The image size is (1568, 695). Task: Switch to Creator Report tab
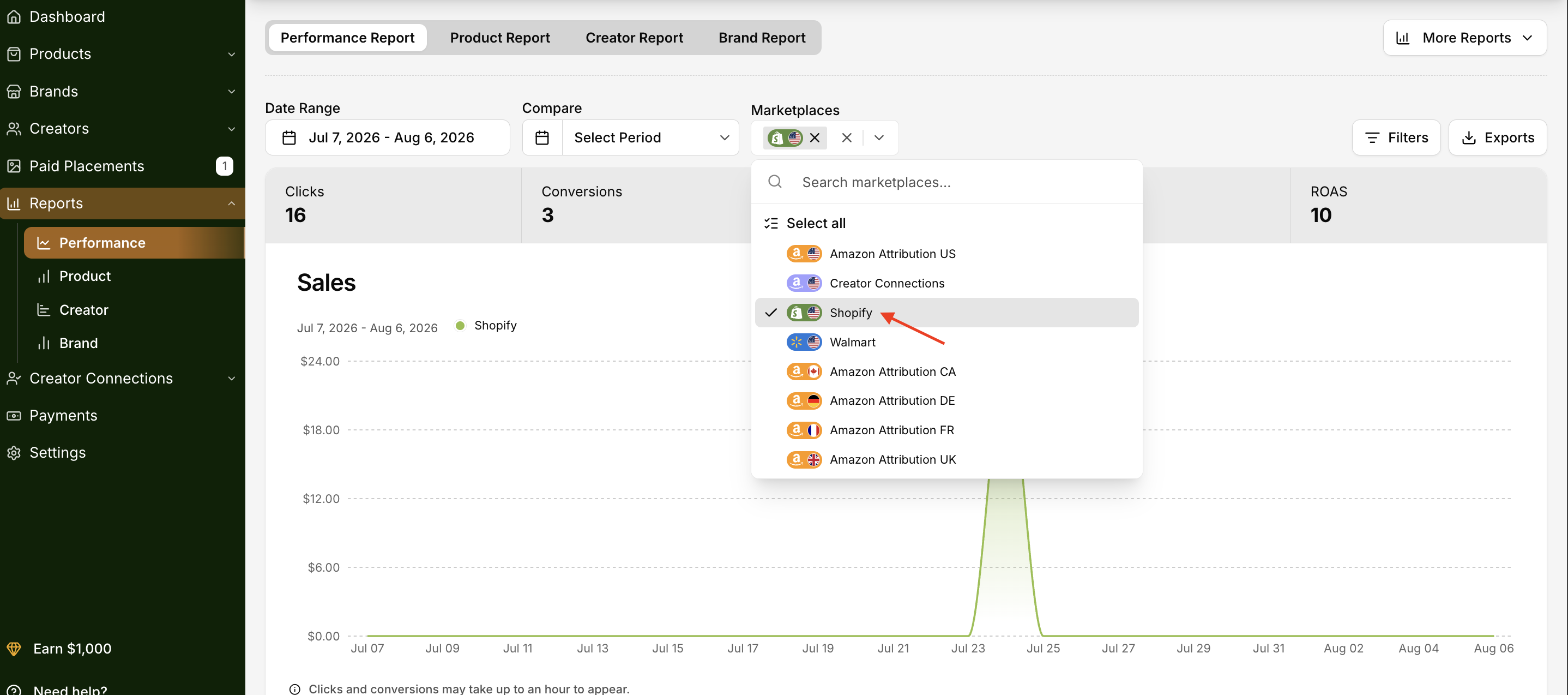pos(634,38)
